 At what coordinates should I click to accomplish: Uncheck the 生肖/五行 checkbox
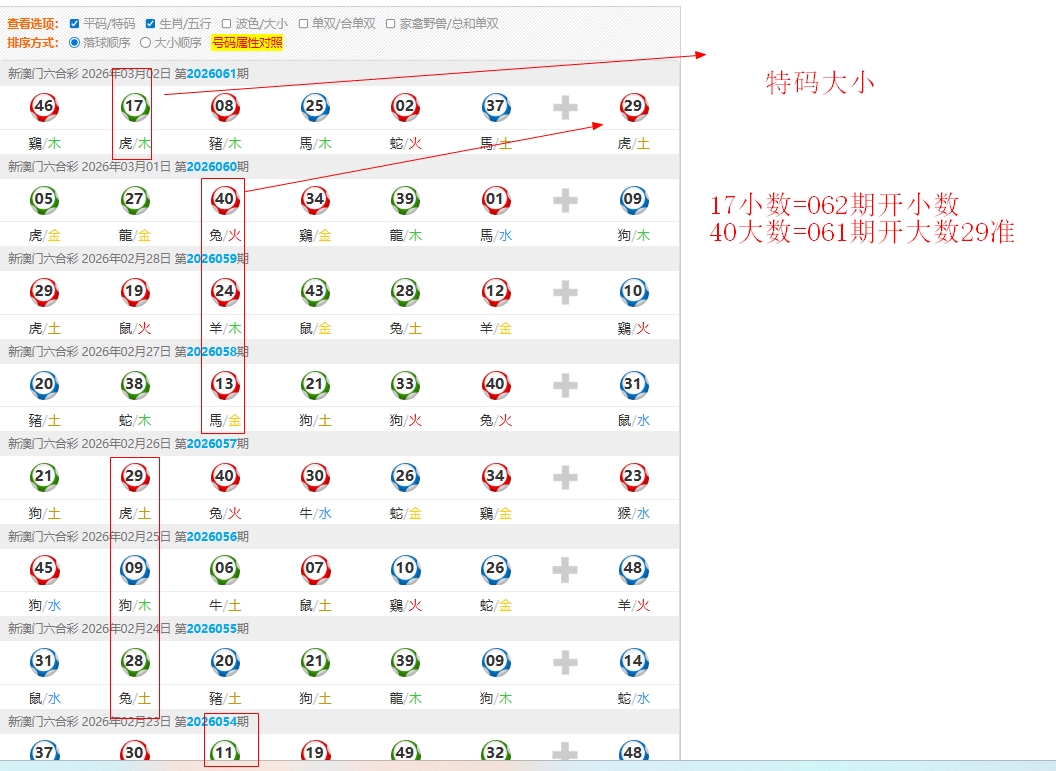[151, 24]
